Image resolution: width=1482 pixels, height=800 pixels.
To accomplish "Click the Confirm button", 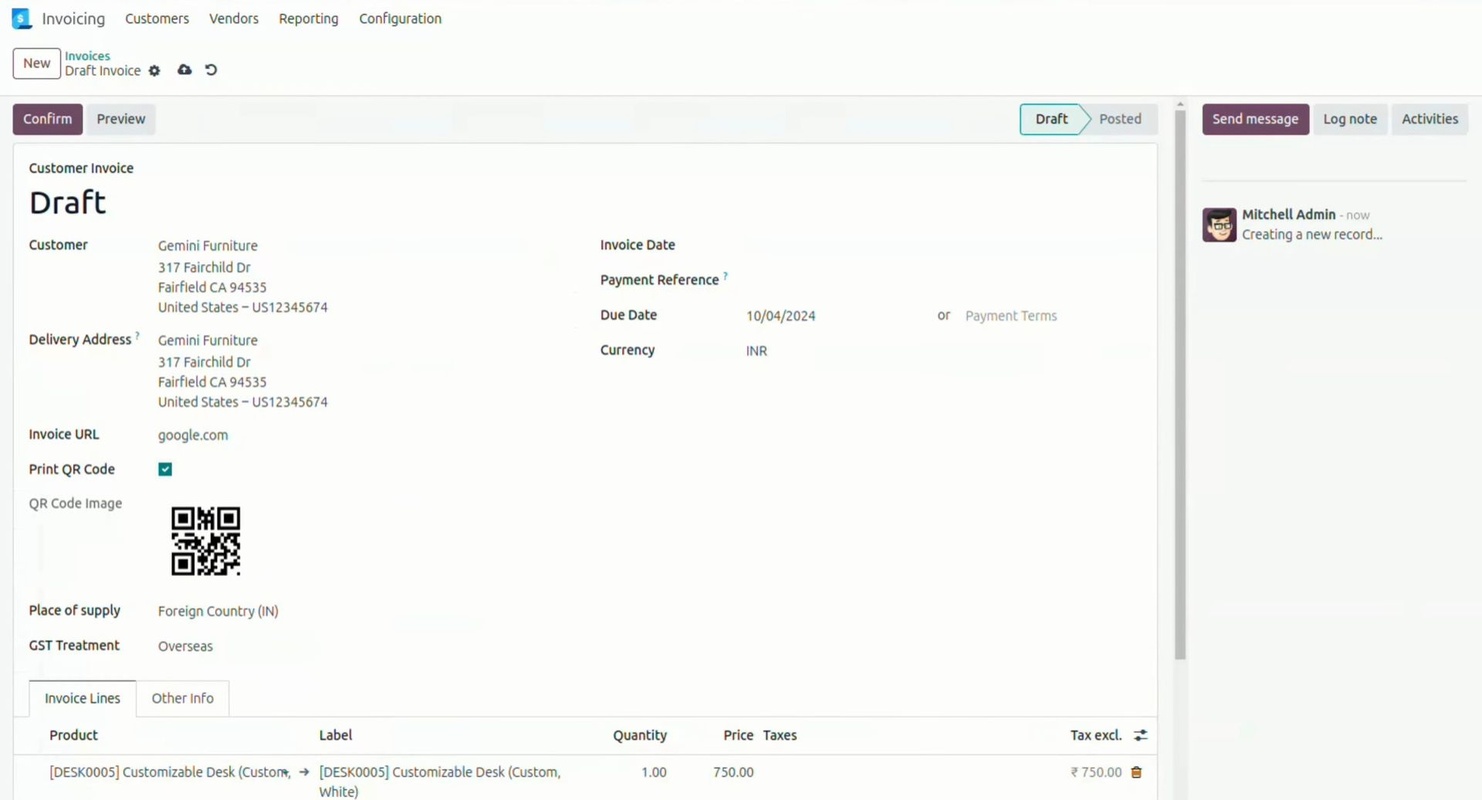I will 47,119.
